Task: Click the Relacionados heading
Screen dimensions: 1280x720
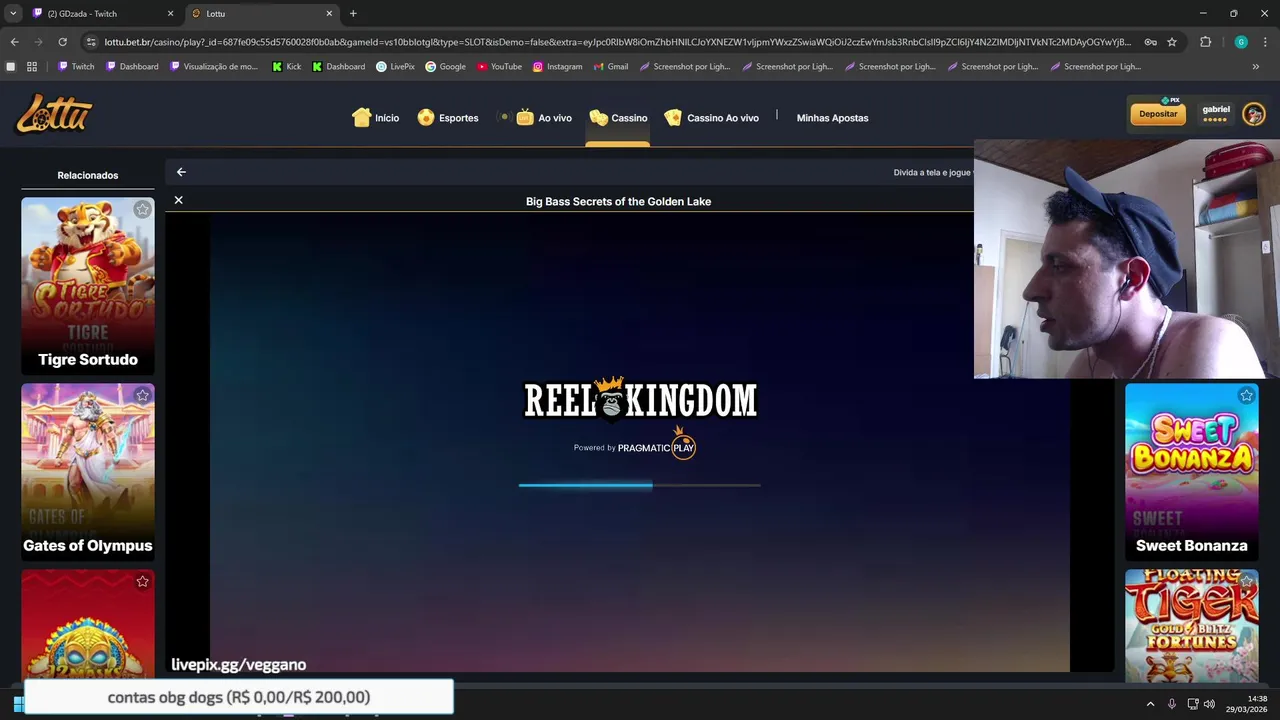Action: point(88,175)
